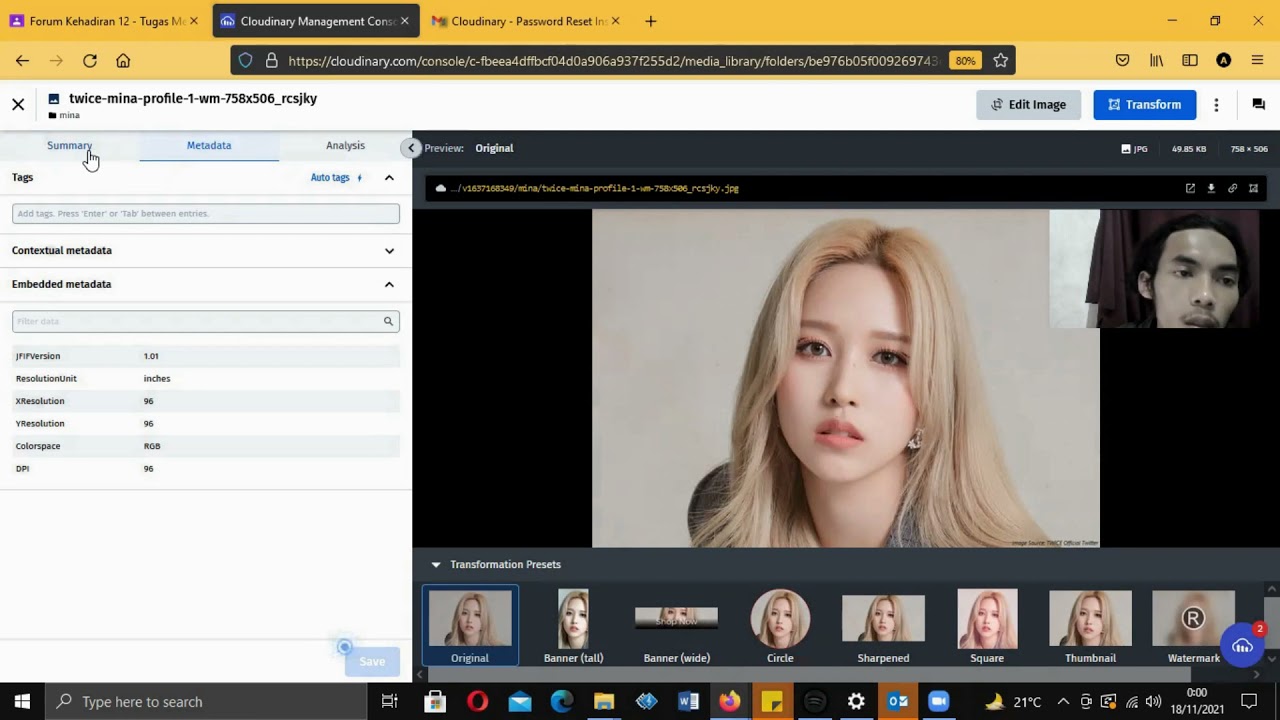
Task: Collapse the Transformation Presets panel
Action: tap(436, 564)
